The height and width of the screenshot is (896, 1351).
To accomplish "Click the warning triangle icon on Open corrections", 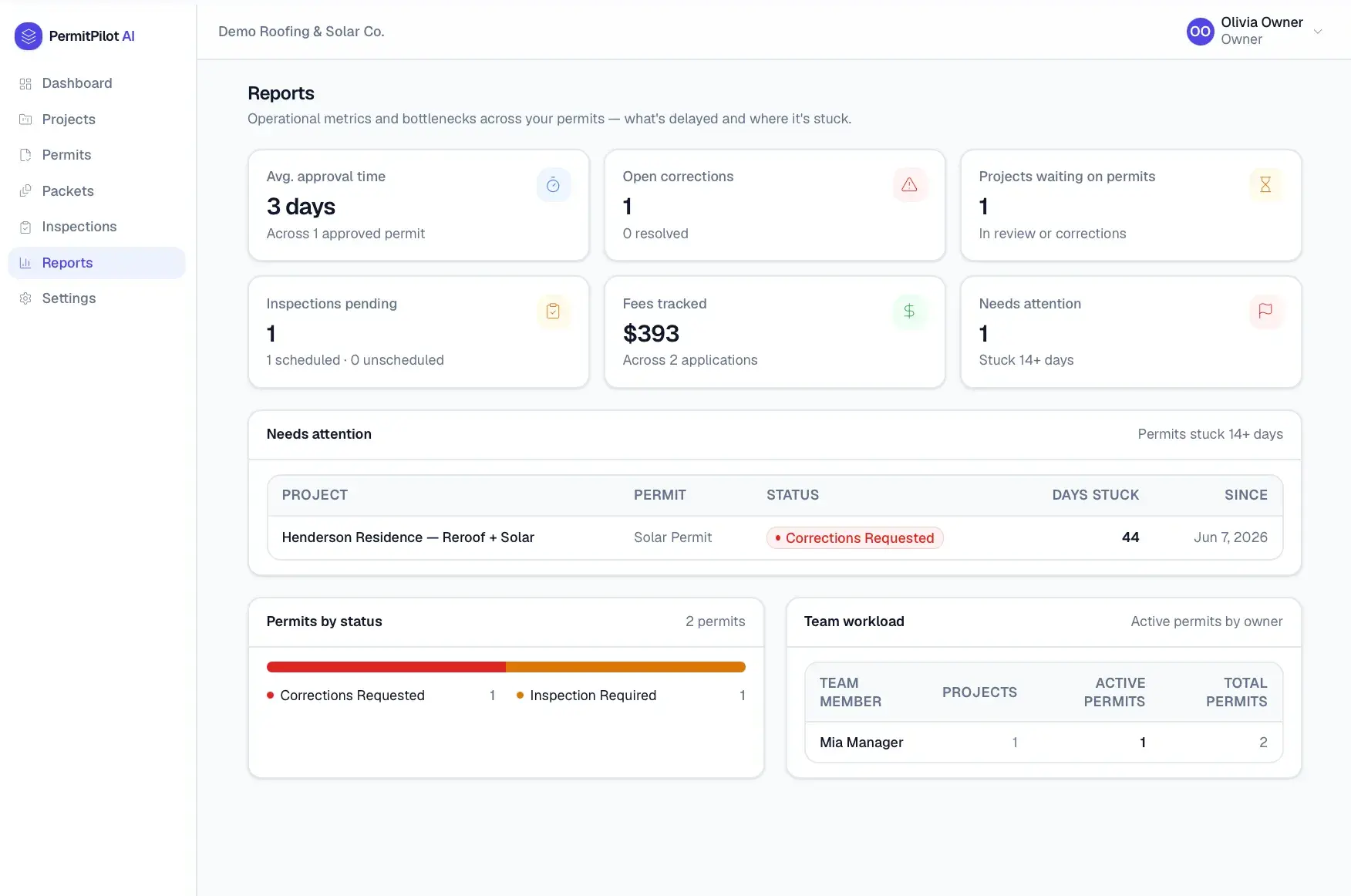I will [909, 185].
